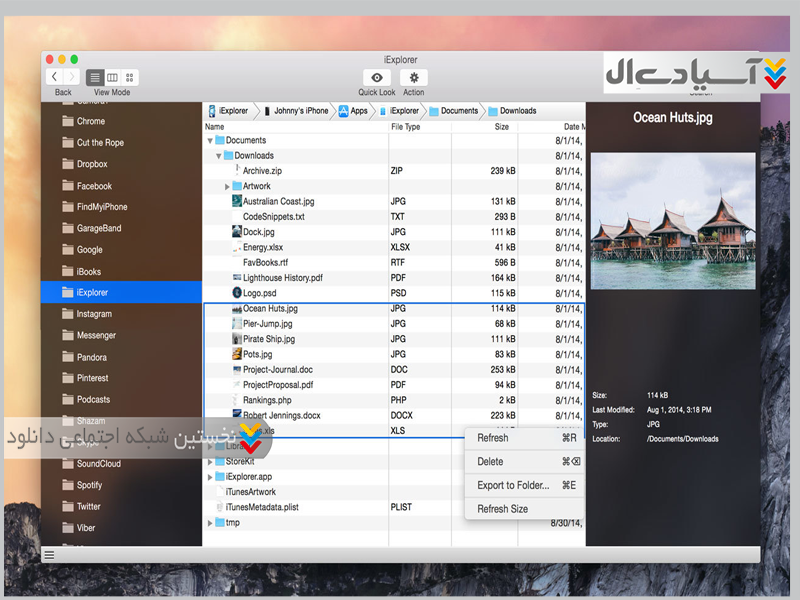Collapse the Documents folder tree

(210, 141)
